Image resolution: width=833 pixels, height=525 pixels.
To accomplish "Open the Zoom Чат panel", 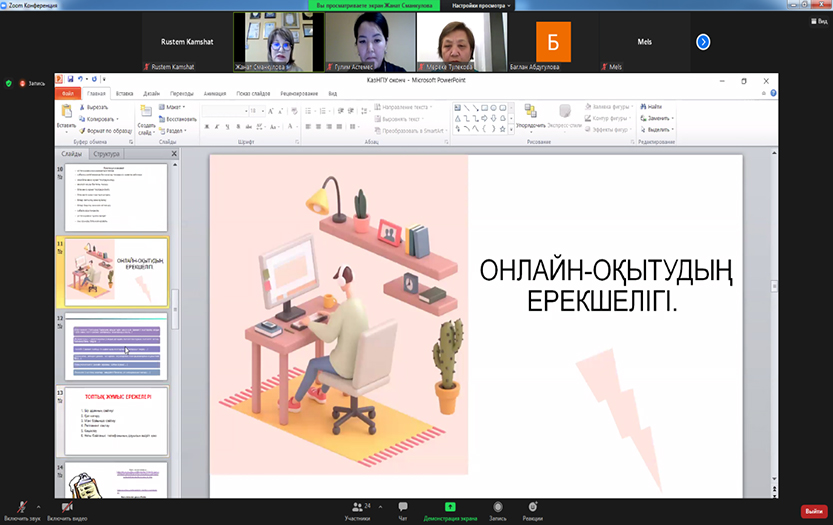I will (x=403, y=507).
